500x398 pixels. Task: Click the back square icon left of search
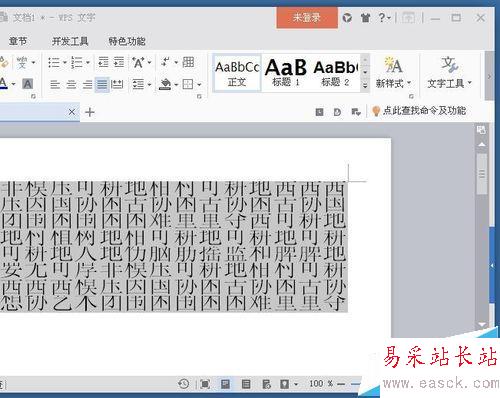(319, 112)
